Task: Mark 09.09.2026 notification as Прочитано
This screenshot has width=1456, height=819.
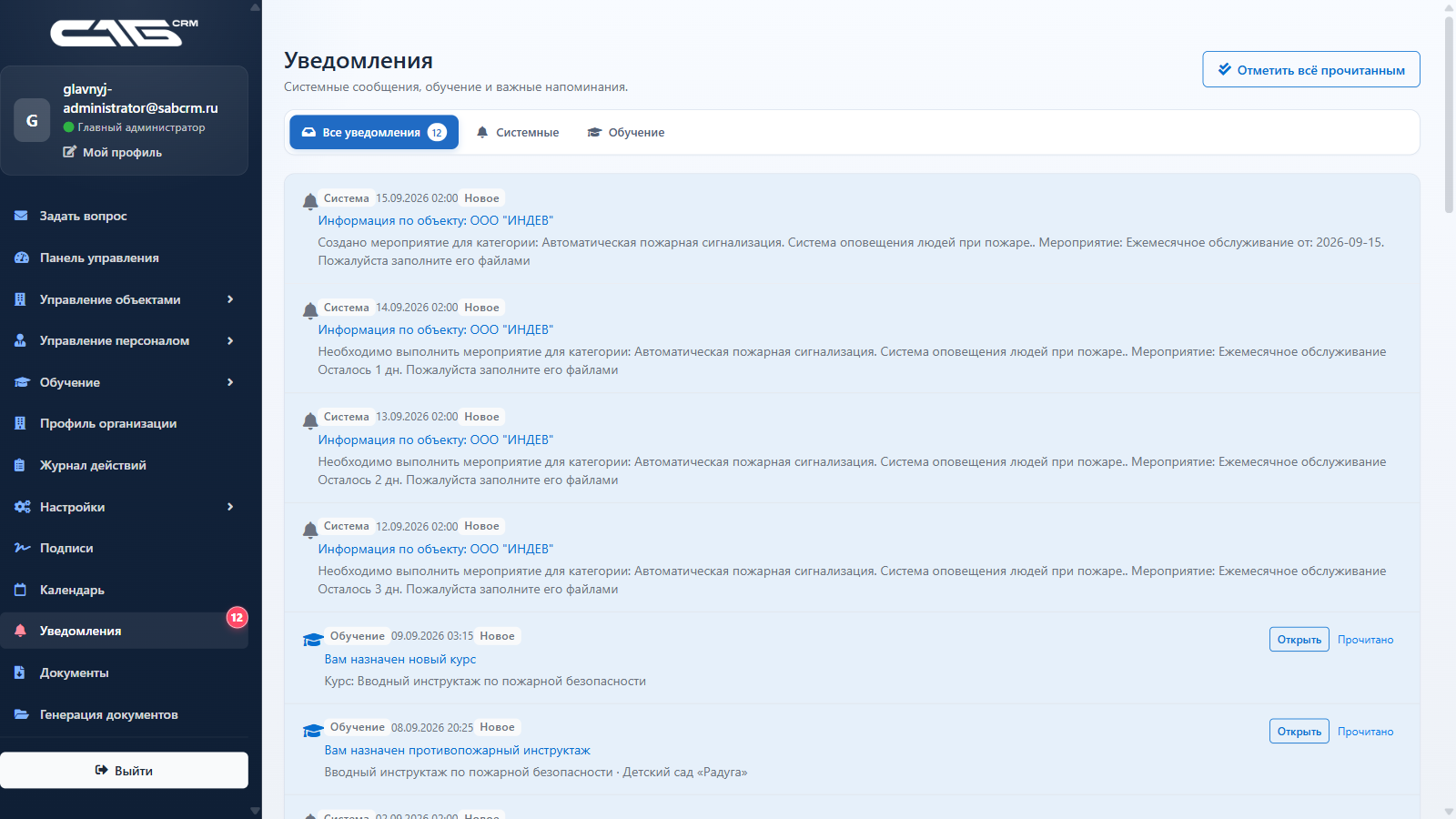Action: click(1365, 640)
